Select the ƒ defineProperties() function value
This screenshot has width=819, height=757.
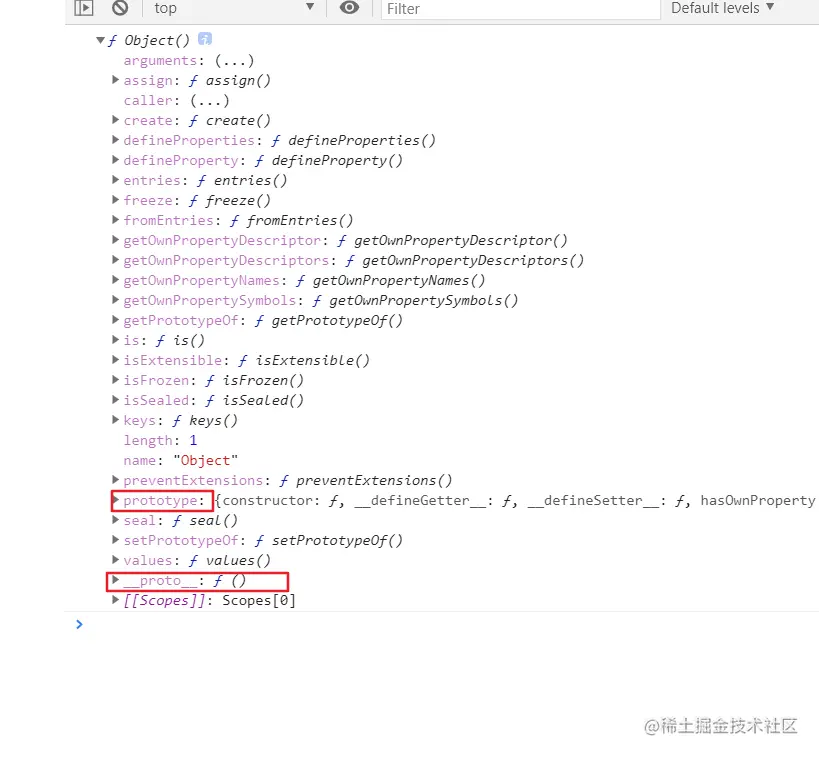(354, 141)
